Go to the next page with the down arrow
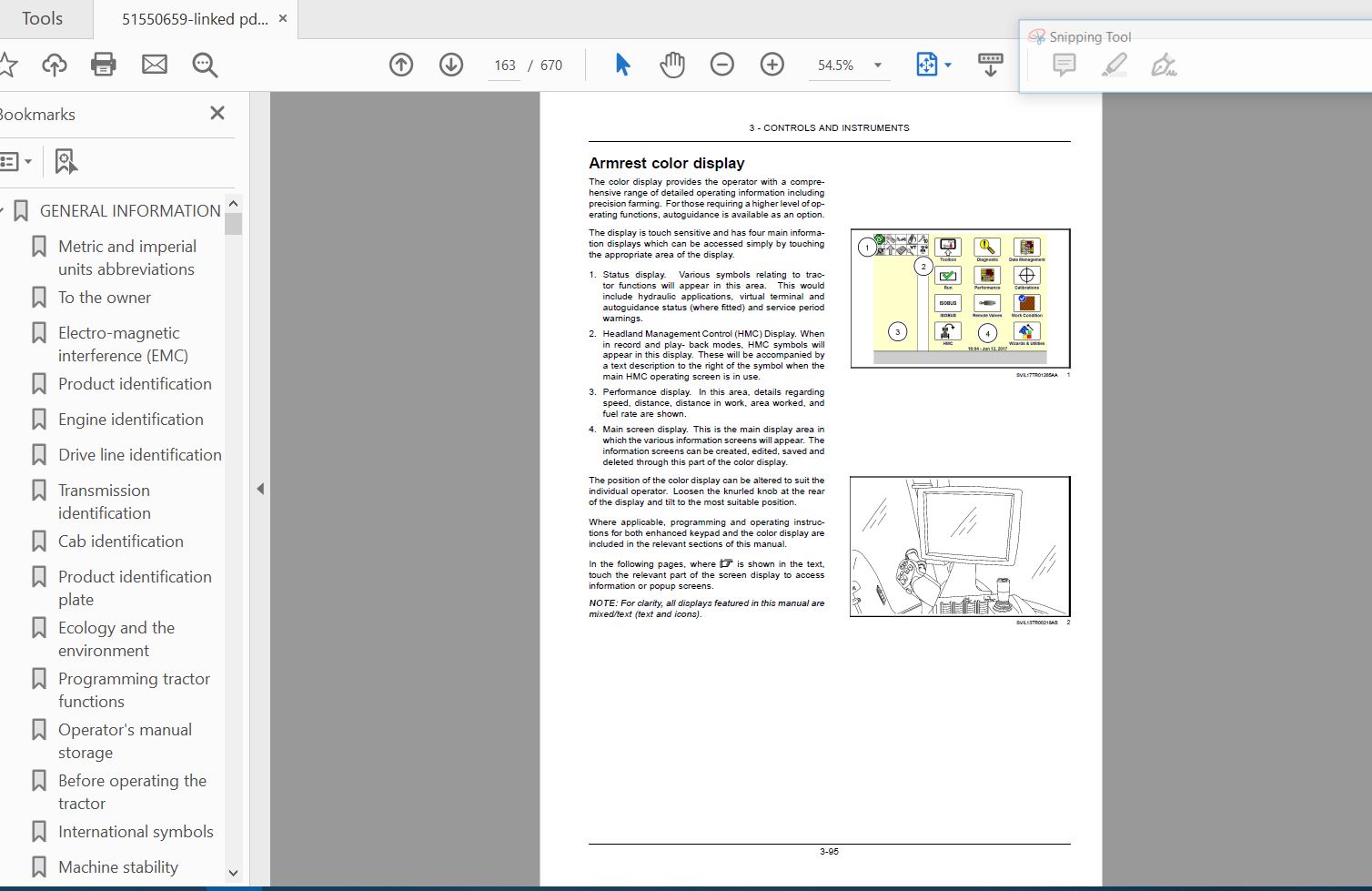 451,65
